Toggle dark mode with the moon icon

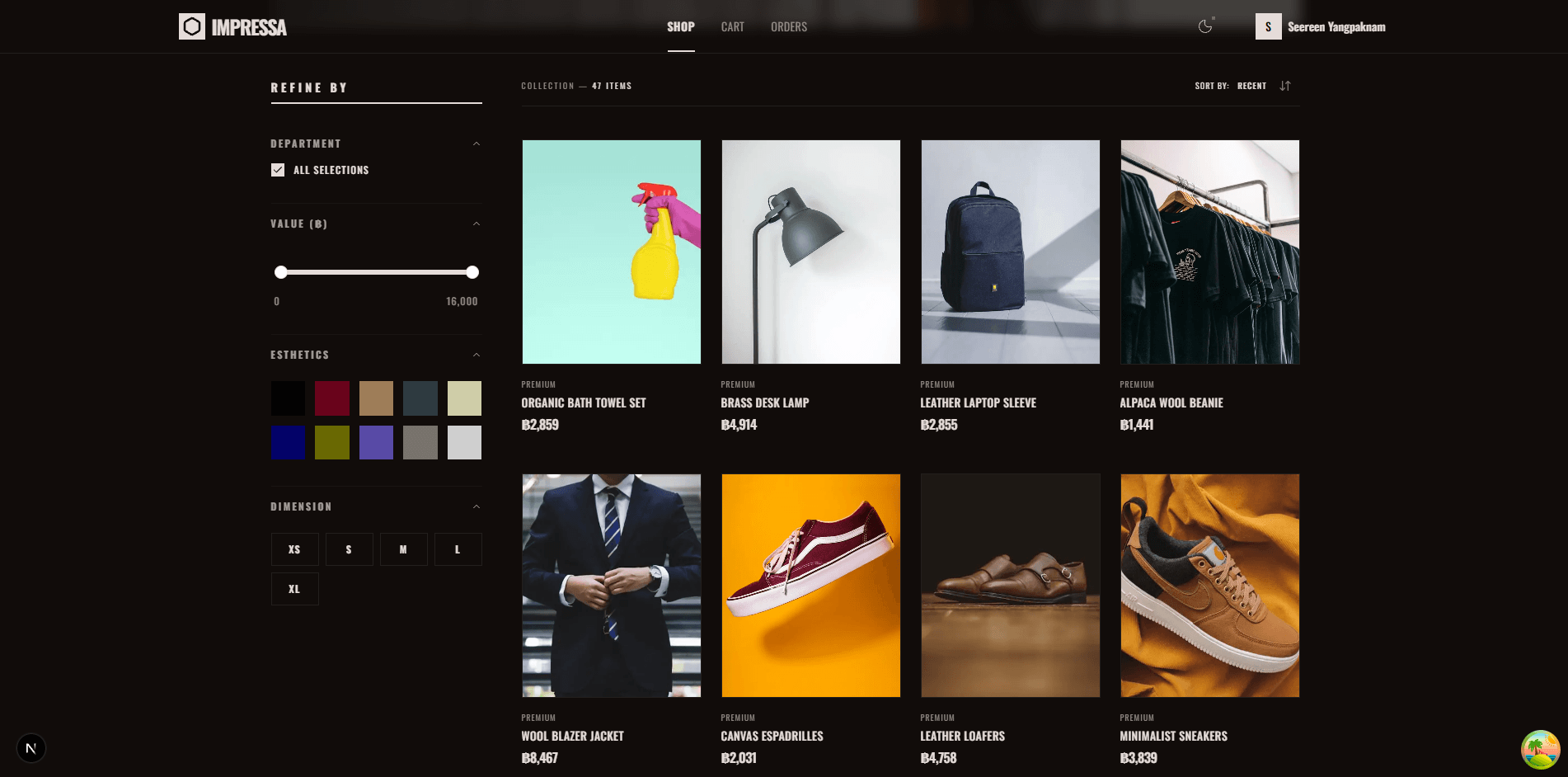(1204, 26)
